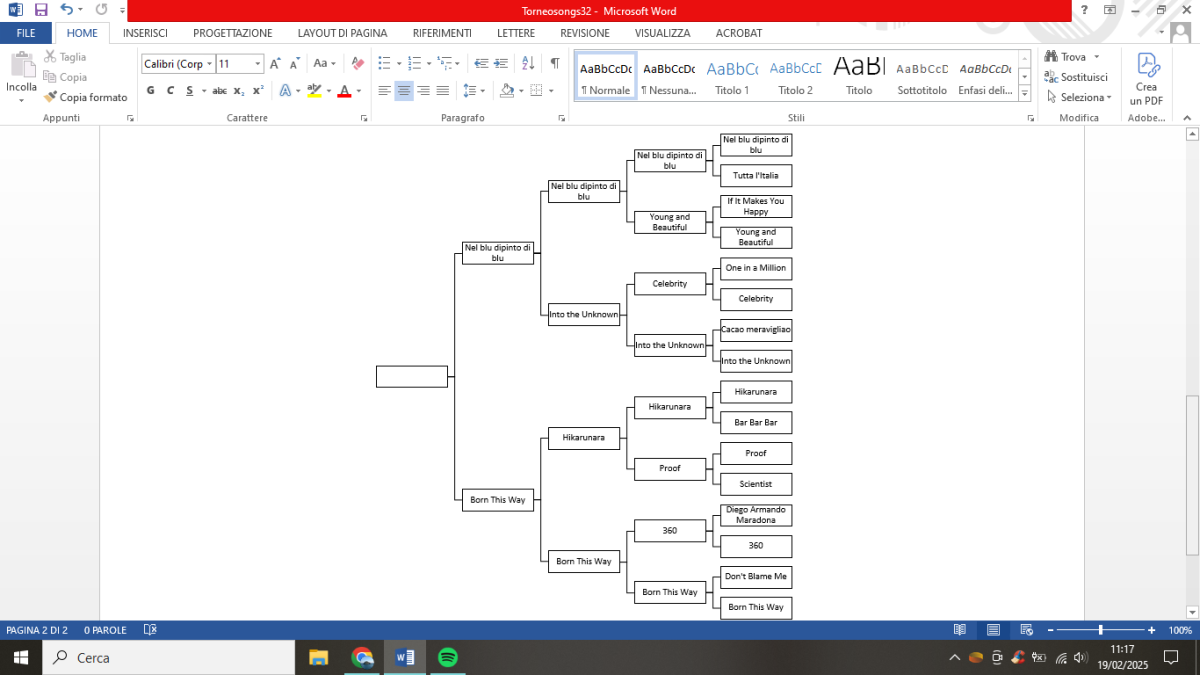The width and height of the screenshot is (1200, 675).
Task: Sort paragraph with A-Z sort icon
Action: click(x=529, y=63)
